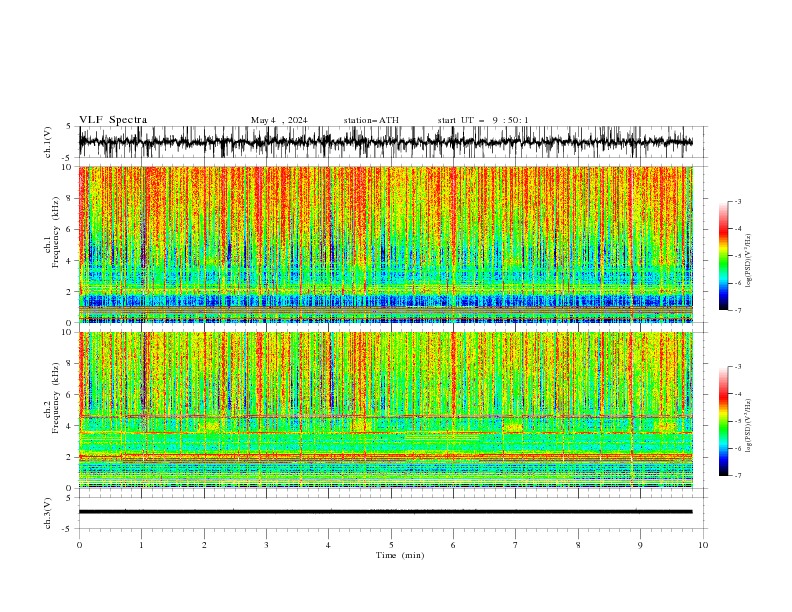Click the "-5" tick on ch.2 colorbar
The image size is (792, 612).
coord(737,421)
